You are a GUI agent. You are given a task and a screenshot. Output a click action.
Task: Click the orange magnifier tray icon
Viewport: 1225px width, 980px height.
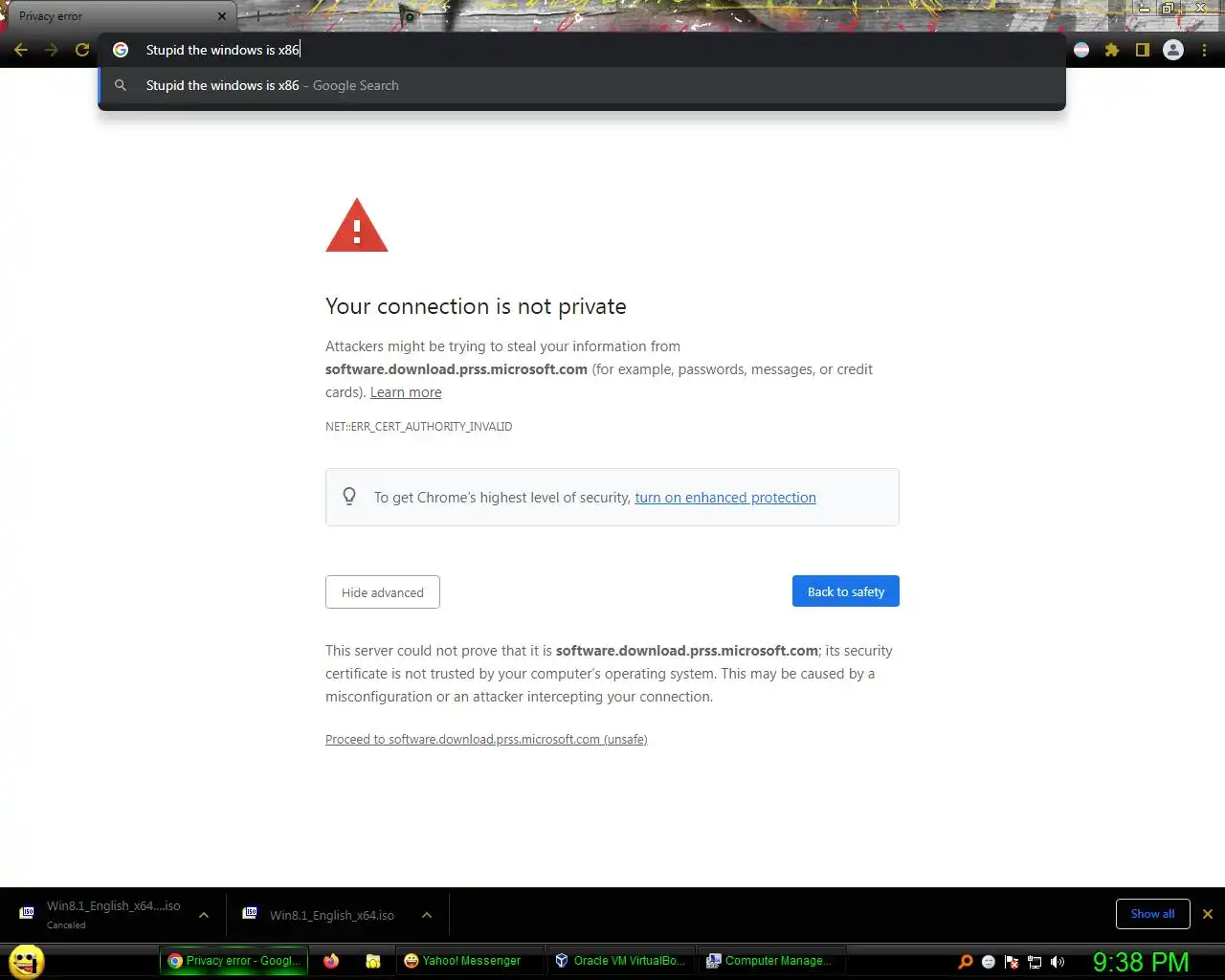[966, 962]
